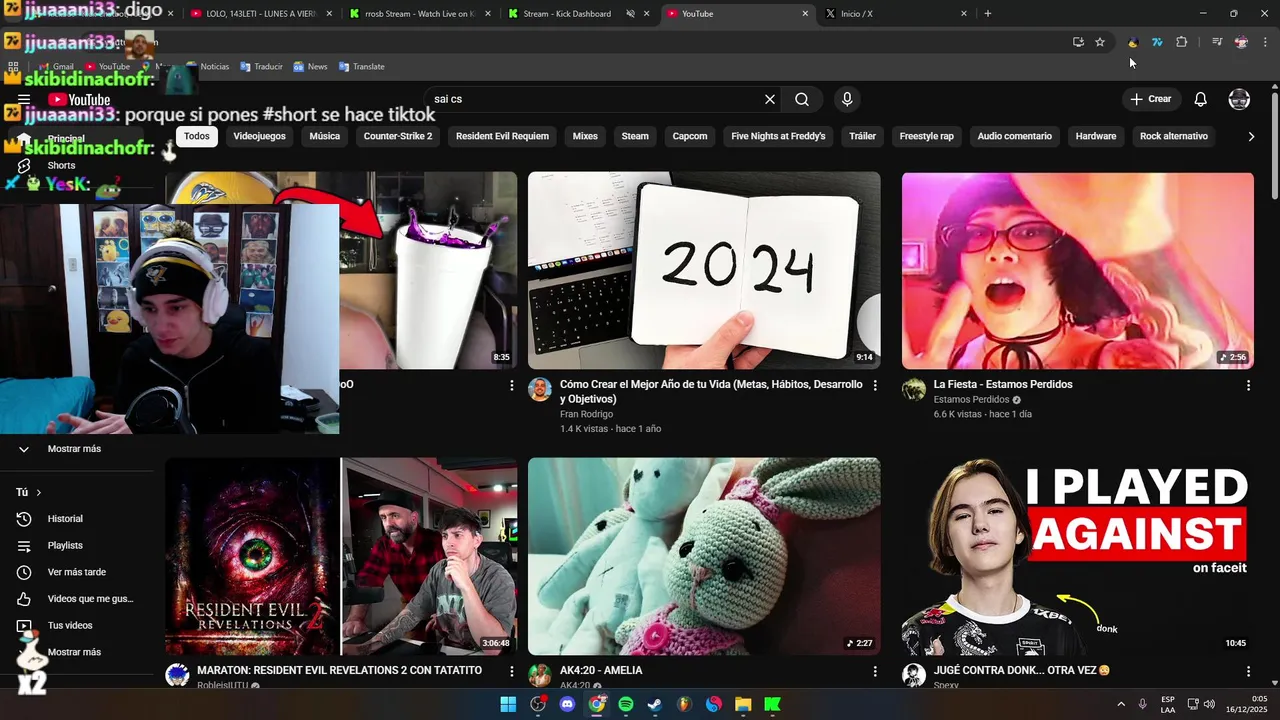1280x720 pixels.
Task: Select the Todos filter chip
Action: [x=197, y=136]
